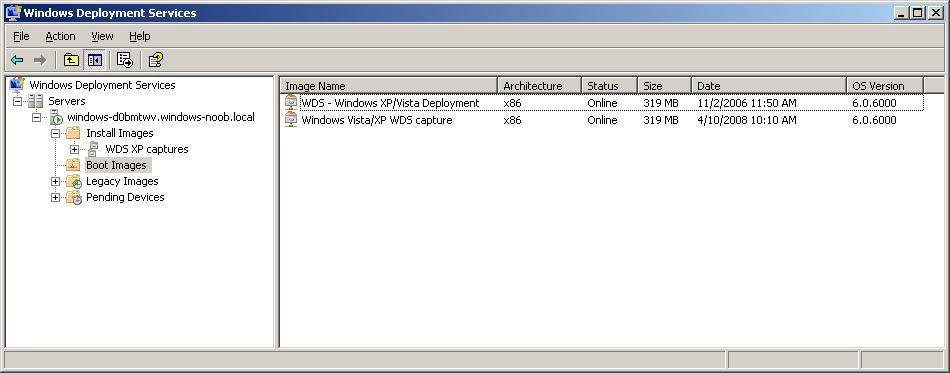Open the View menu
Screen dimensions: 950x373
[102, 36]
